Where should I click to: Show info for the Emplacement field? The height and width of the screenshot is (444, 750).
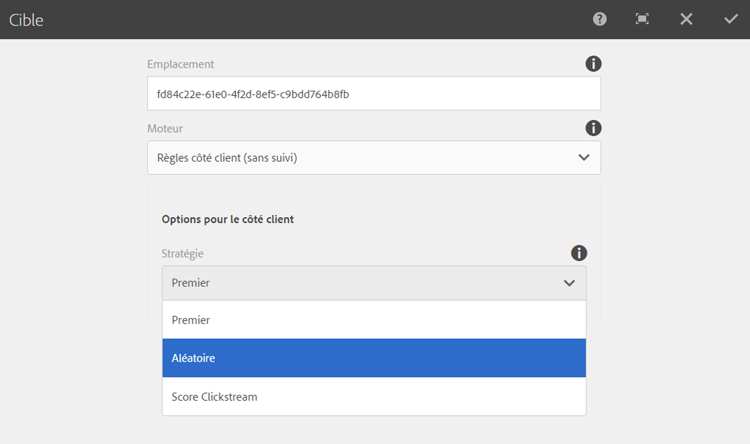pyautogui.click(x=593, y=64)
